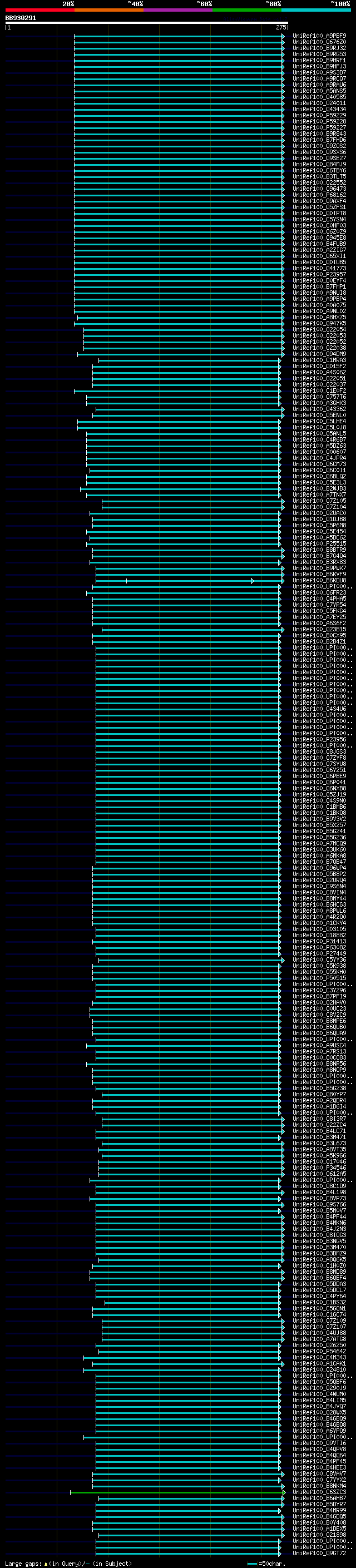Click the UniRef100_Q23B15 entry
The height and width of the screenshot is (1568, 356).
tap(319, 629)
